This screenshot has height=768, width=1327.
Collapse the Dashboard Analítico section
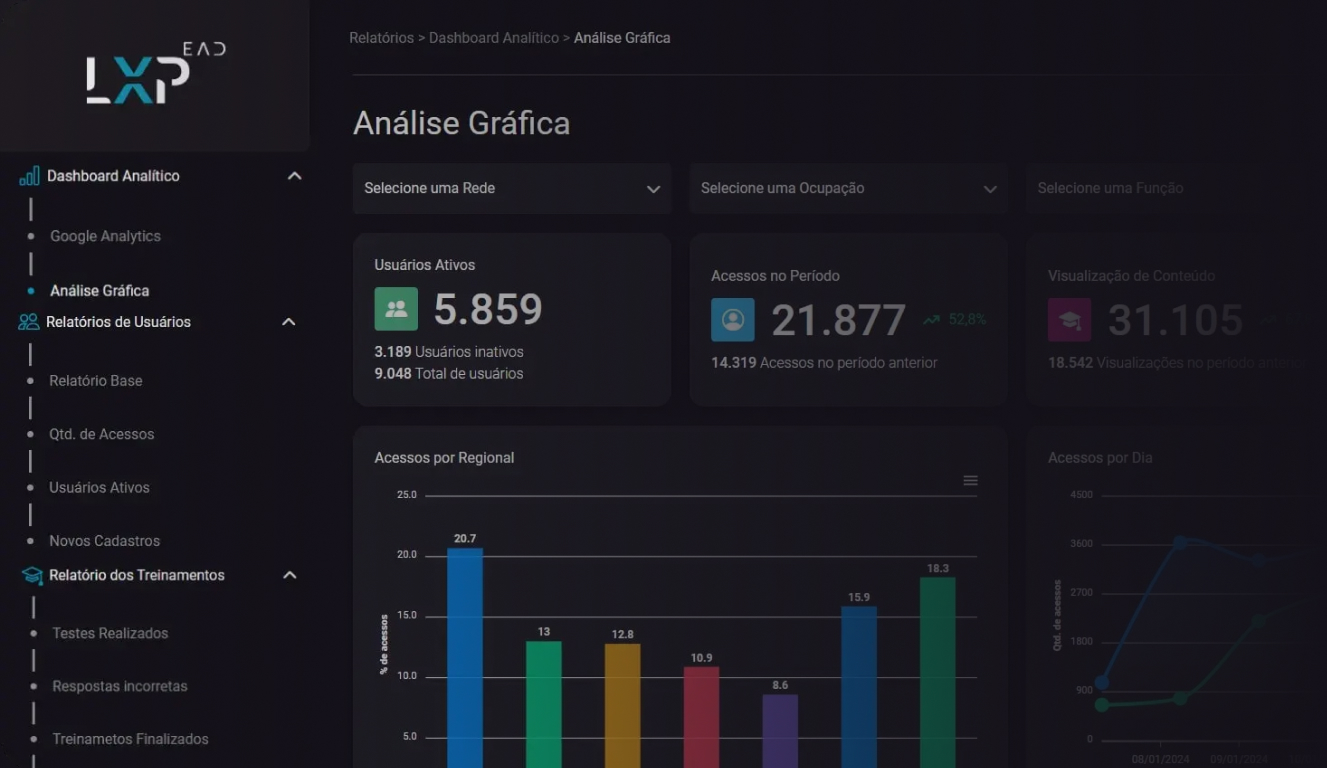tap(294, 176)
